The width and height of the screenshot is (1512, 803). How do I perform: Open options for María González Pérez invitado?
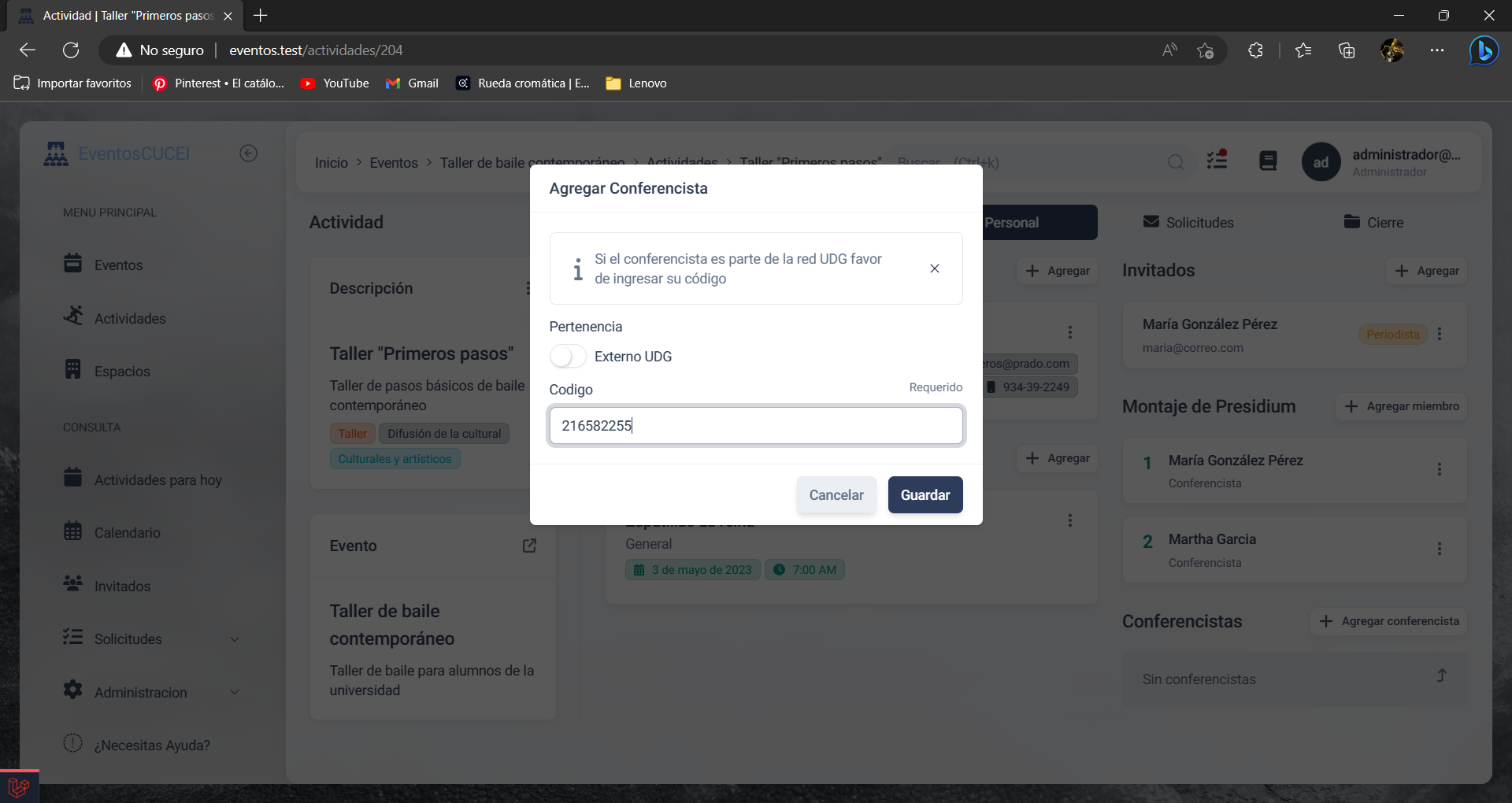pyautogui.click(x=1440, y=334)
